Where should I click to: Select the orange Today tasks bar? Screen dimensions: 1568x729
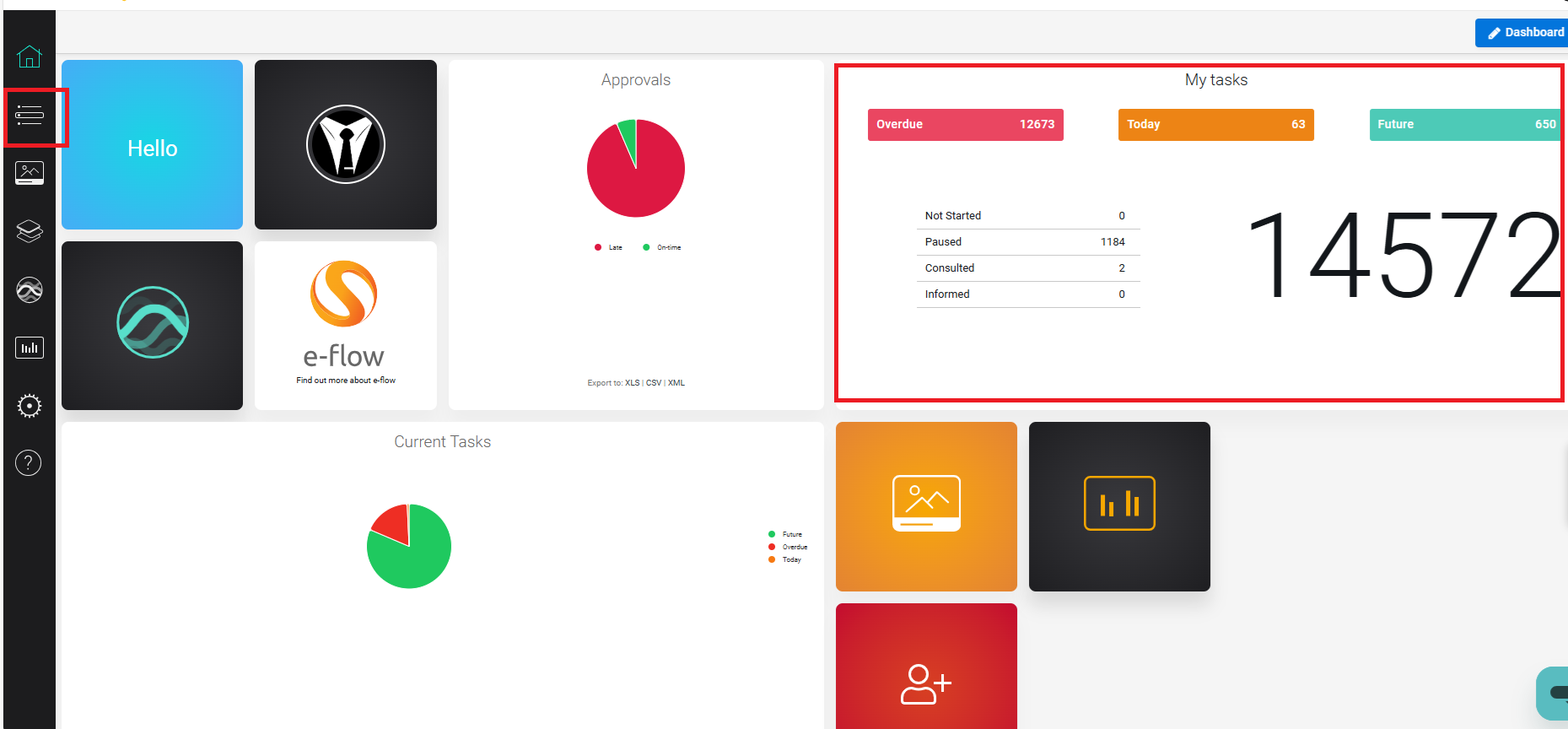[1215, 125]
